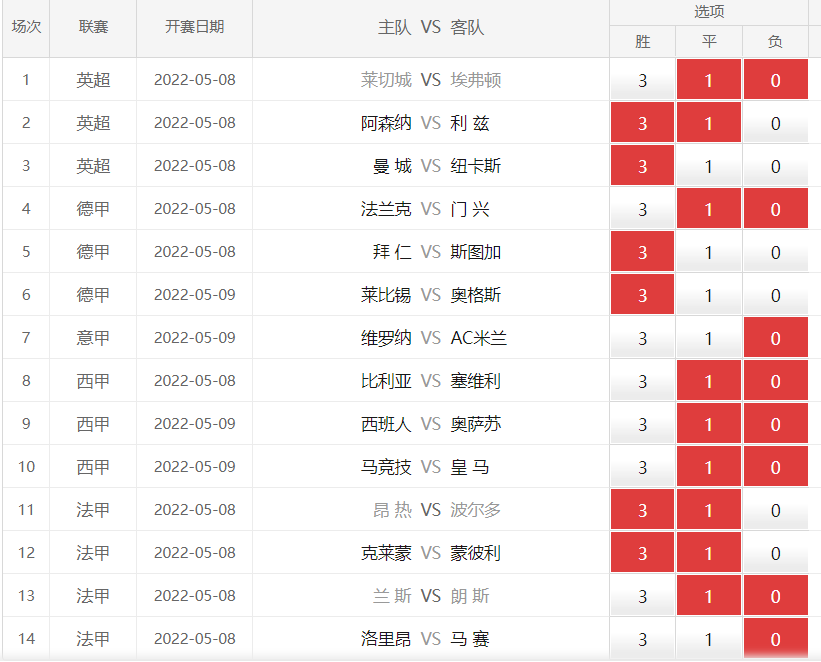Click 德甲 league cell in 法兰克 row

tap(93, 208)
